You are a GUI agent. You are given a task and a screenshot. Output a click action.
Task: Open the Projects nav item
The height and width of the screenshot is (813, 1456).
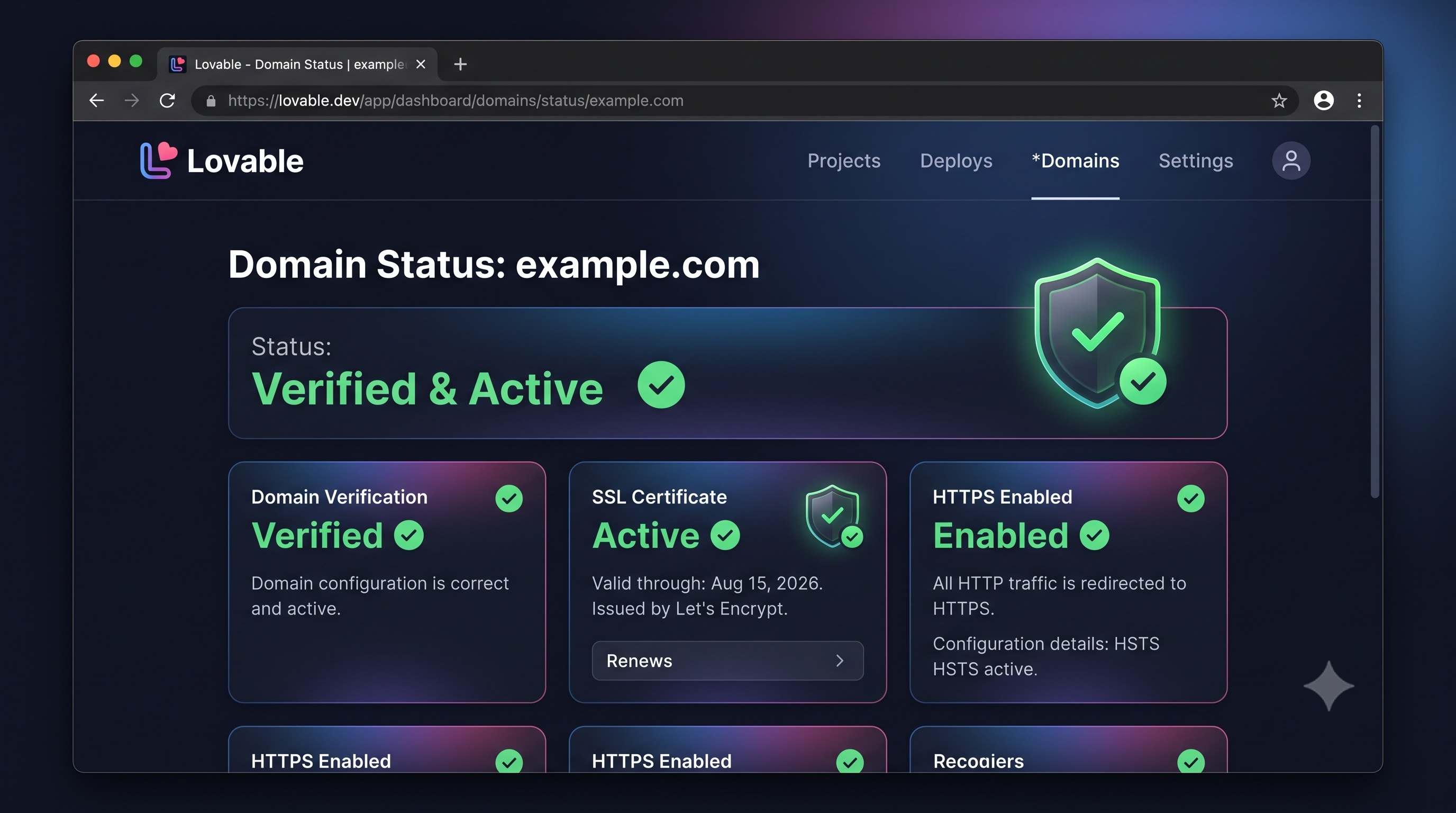(844, 160)
